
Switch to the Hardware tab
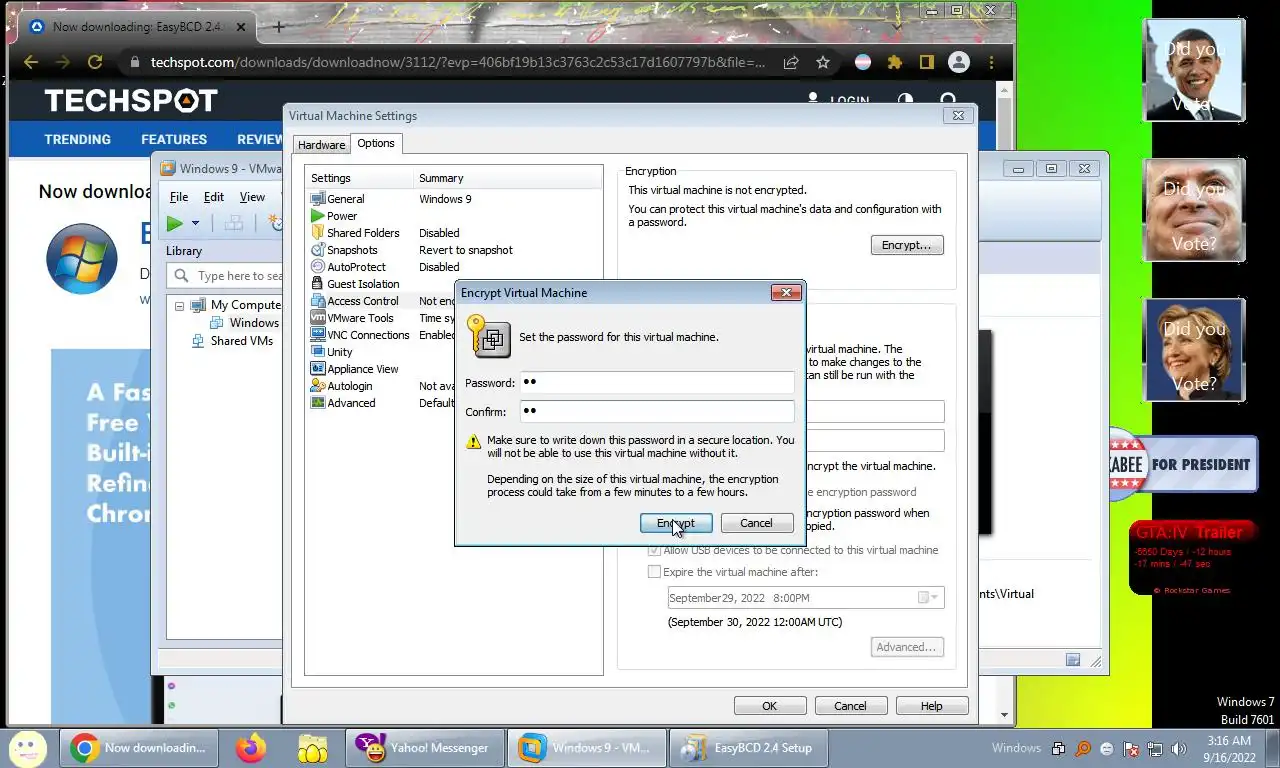[321, 145]
